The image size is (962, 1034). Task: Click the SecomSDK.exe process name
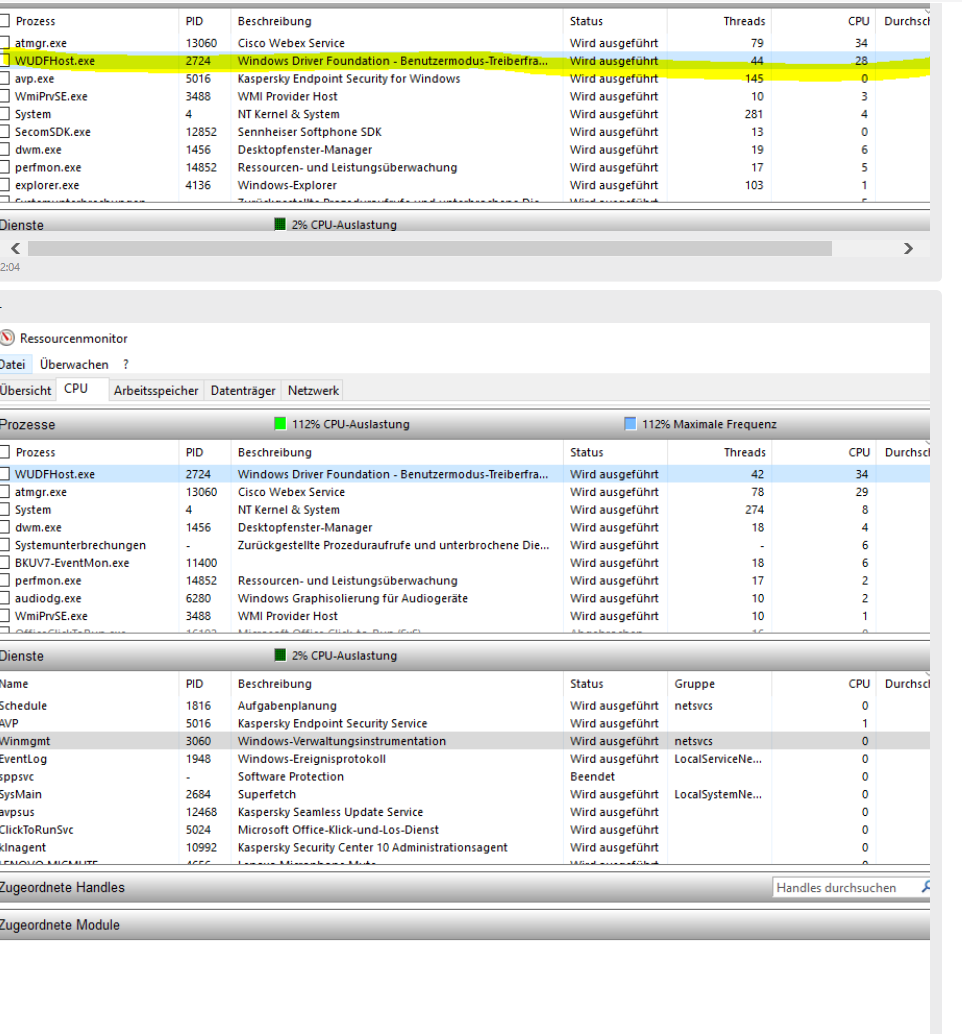(53, 132)
